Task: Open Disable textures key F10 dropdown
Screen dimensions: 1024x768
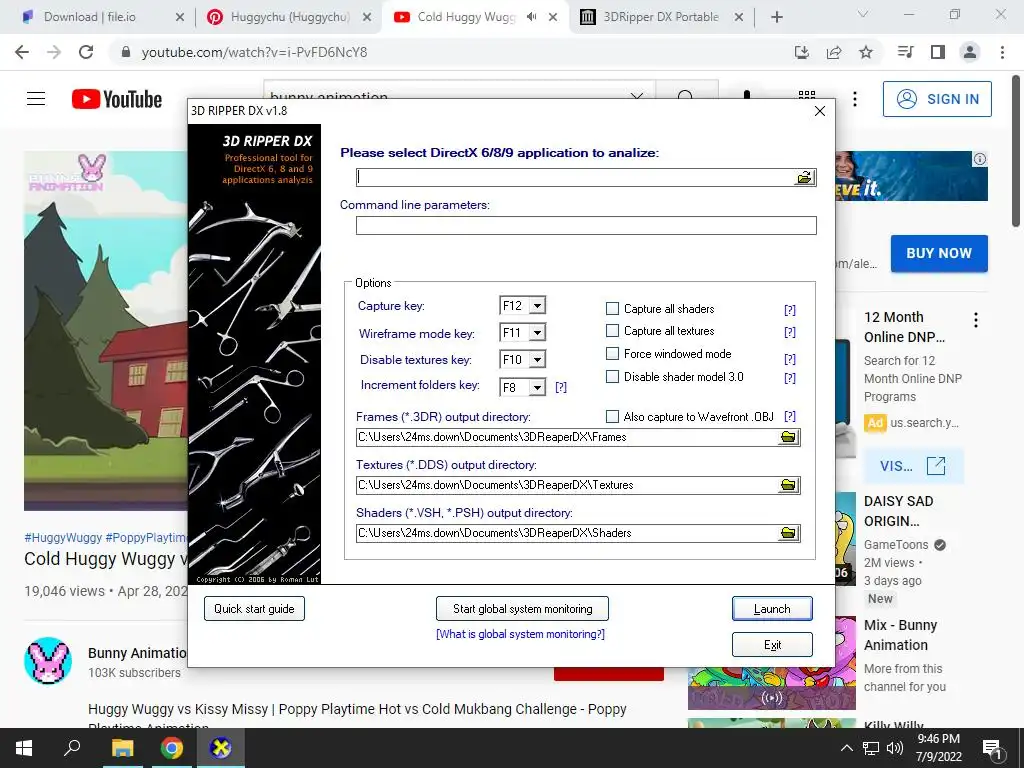Action: coord(537,360)
